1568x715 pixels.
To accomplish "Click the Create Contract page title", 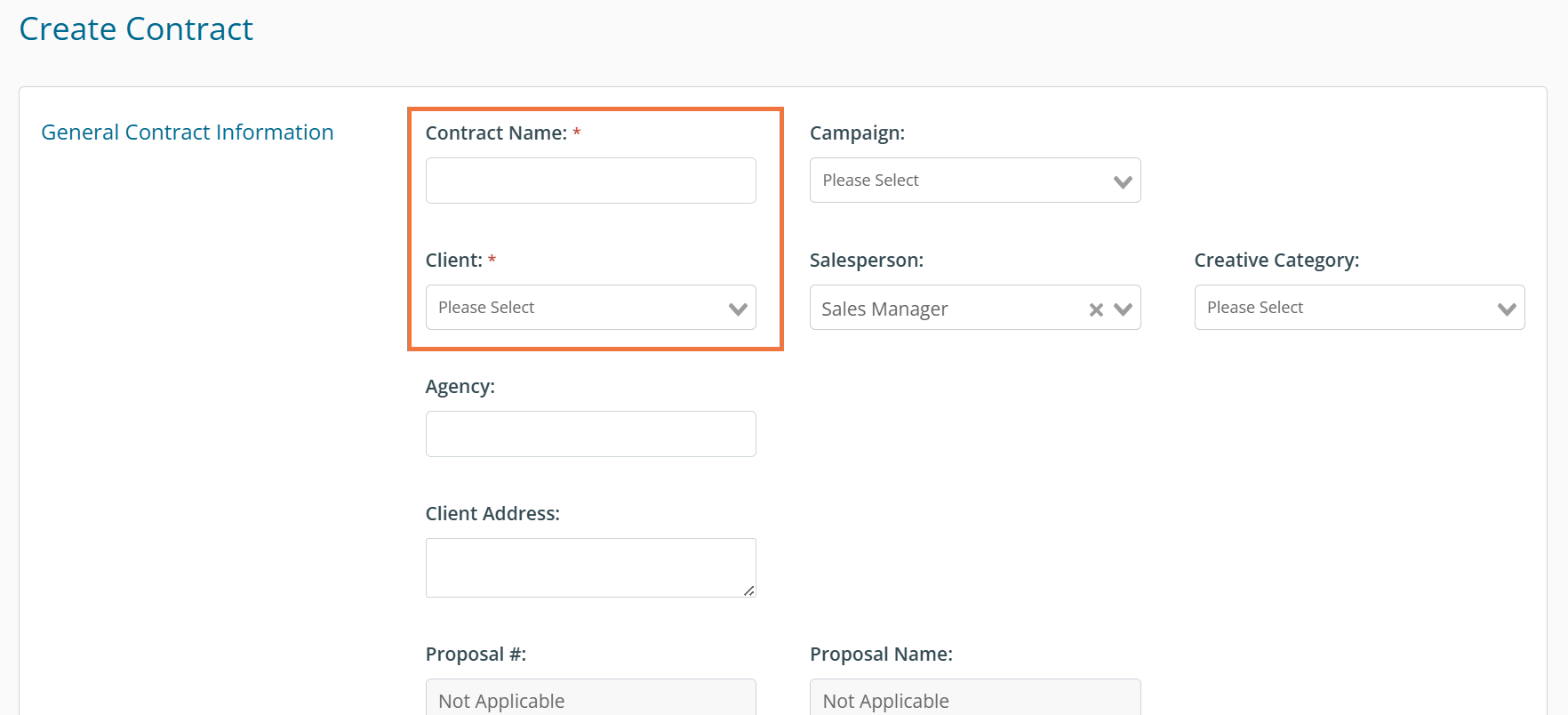I will 136,29.
